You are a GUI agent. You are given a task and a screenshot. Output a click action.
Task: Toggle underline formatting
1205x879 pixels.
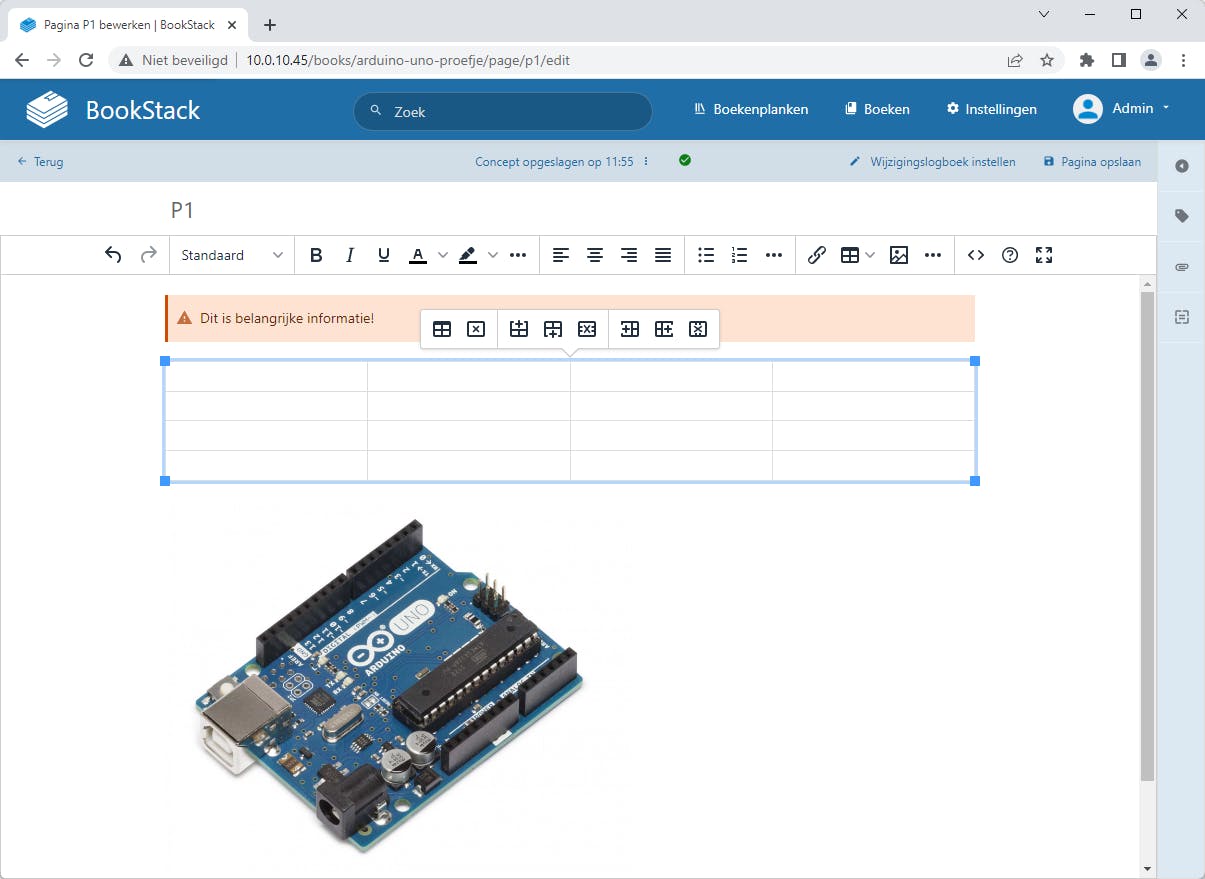384,255
